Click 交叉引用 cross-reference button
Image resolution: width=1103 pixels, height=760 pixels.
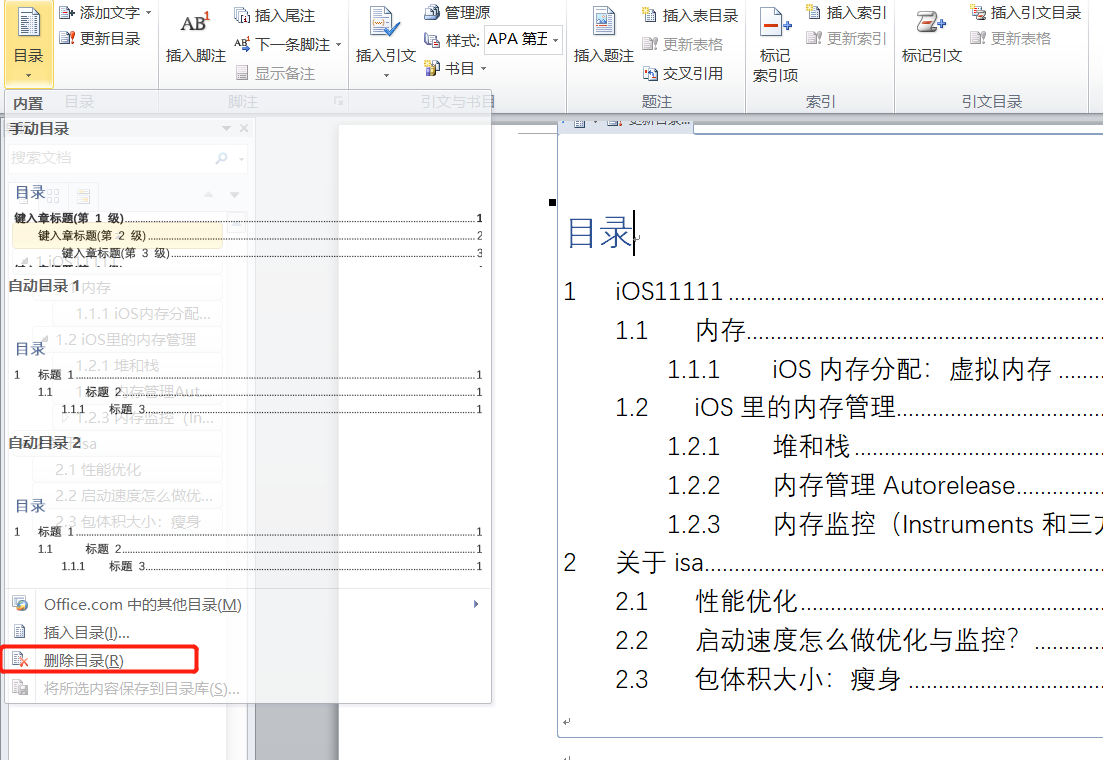click(x=692, y=74)
